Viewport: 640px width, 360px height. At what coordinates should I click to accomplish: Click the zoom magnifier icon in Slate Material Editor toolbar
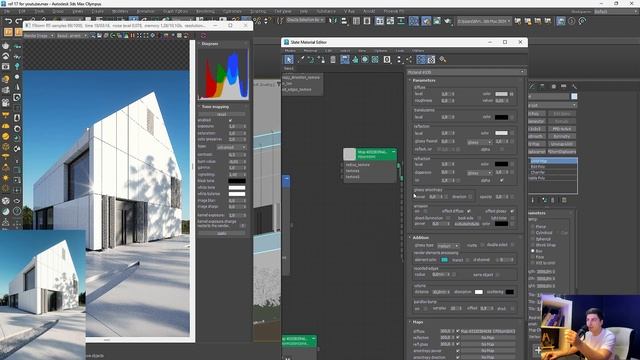[x=442, y=60]
